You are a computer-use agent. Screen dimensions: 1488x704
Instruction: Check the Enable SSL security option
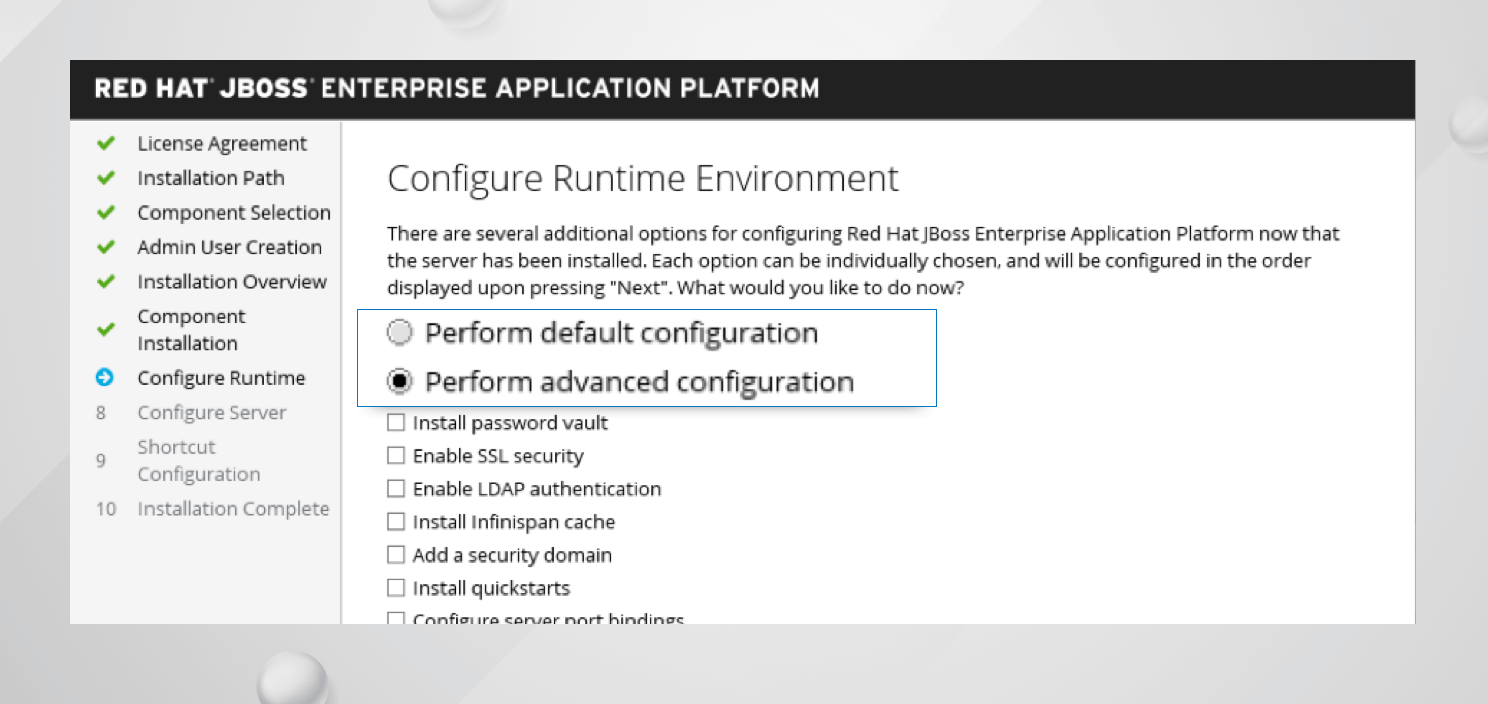(396, 456)
